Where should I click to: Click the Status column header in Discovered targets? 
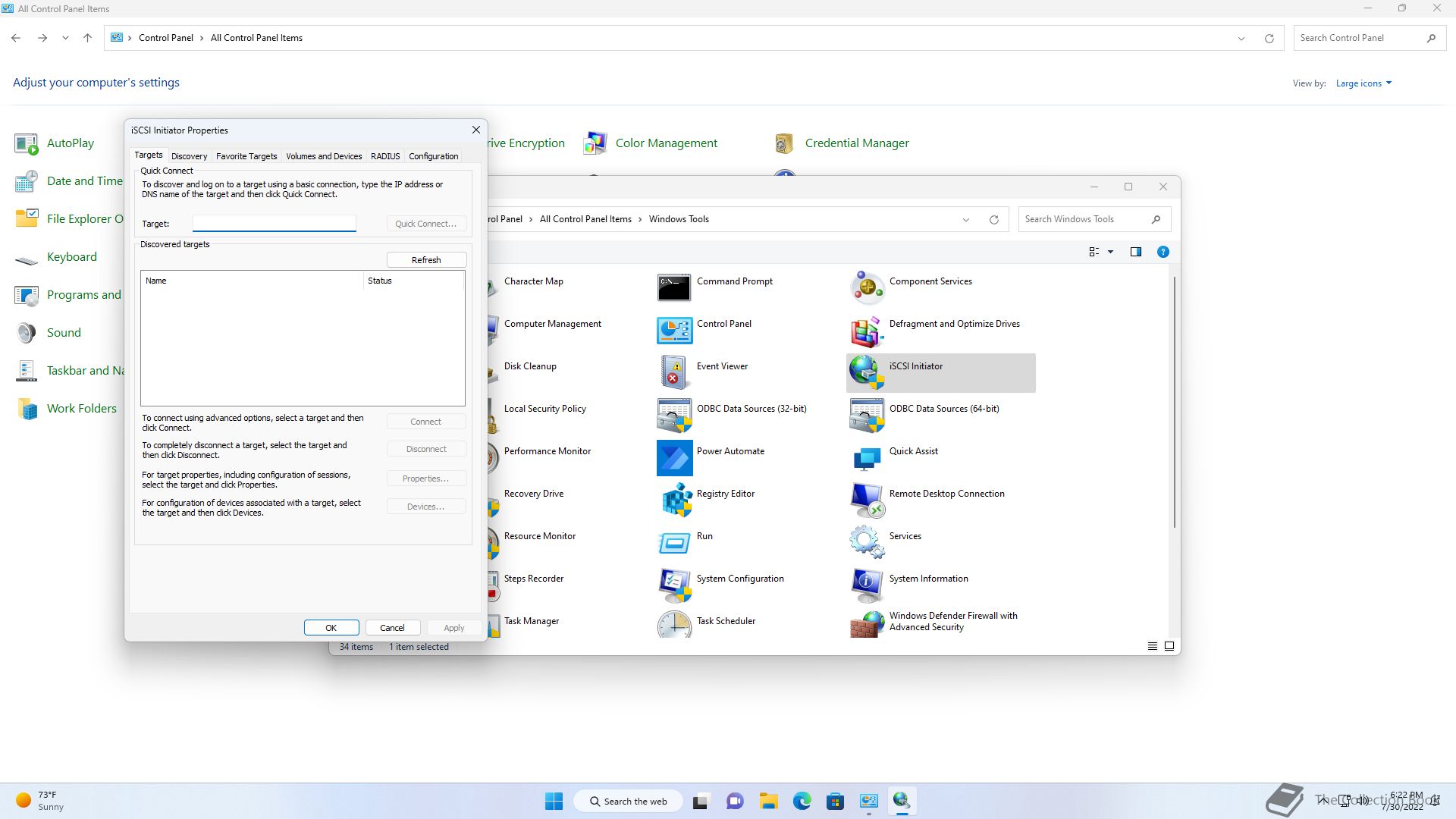(x=414, y=281)
